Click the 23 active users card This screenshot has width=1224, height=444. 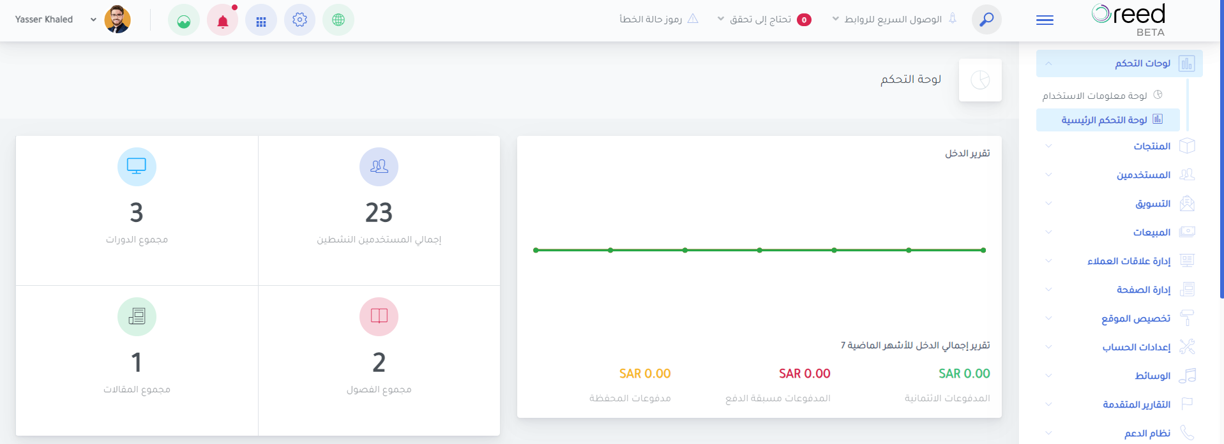click(379, 211)
